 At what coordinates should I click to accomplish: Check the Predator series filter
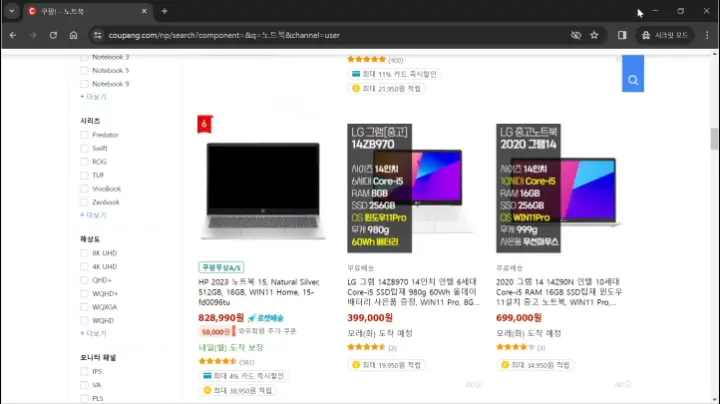[84, 135]
